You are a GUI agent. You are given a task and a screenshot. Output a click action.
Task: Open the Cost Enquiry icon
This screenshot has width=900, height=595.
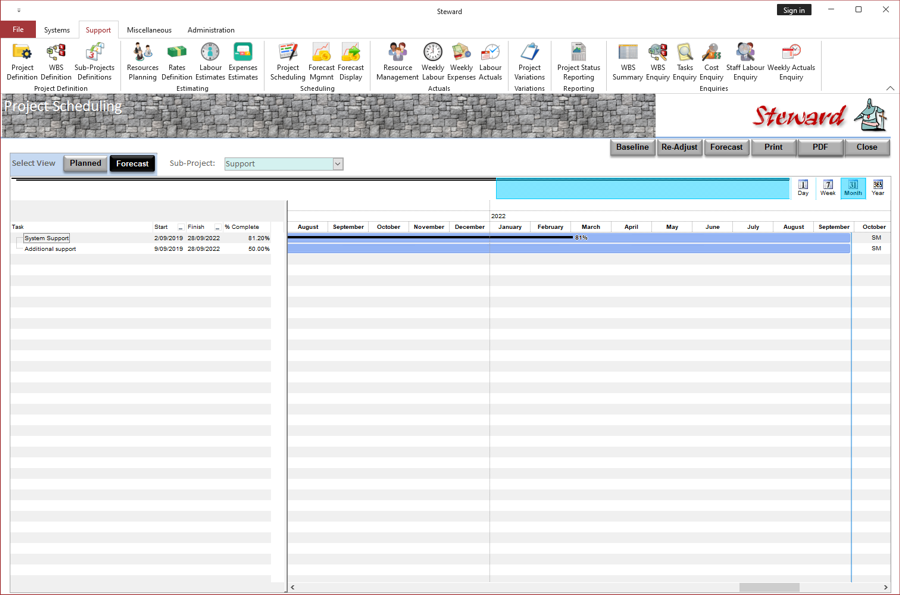pos(711,62)
